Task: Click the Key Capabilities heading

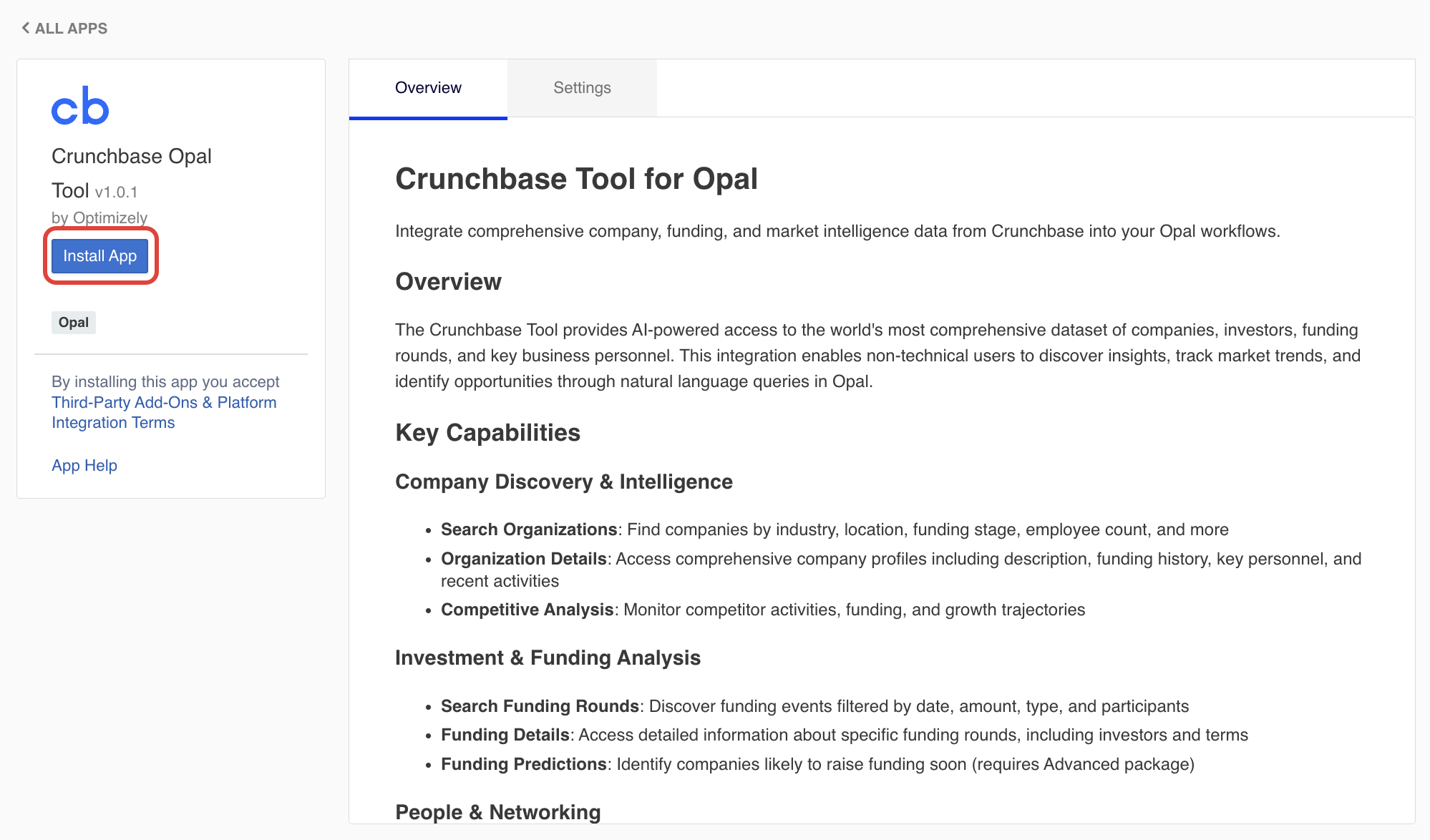Action: [487, 432]
